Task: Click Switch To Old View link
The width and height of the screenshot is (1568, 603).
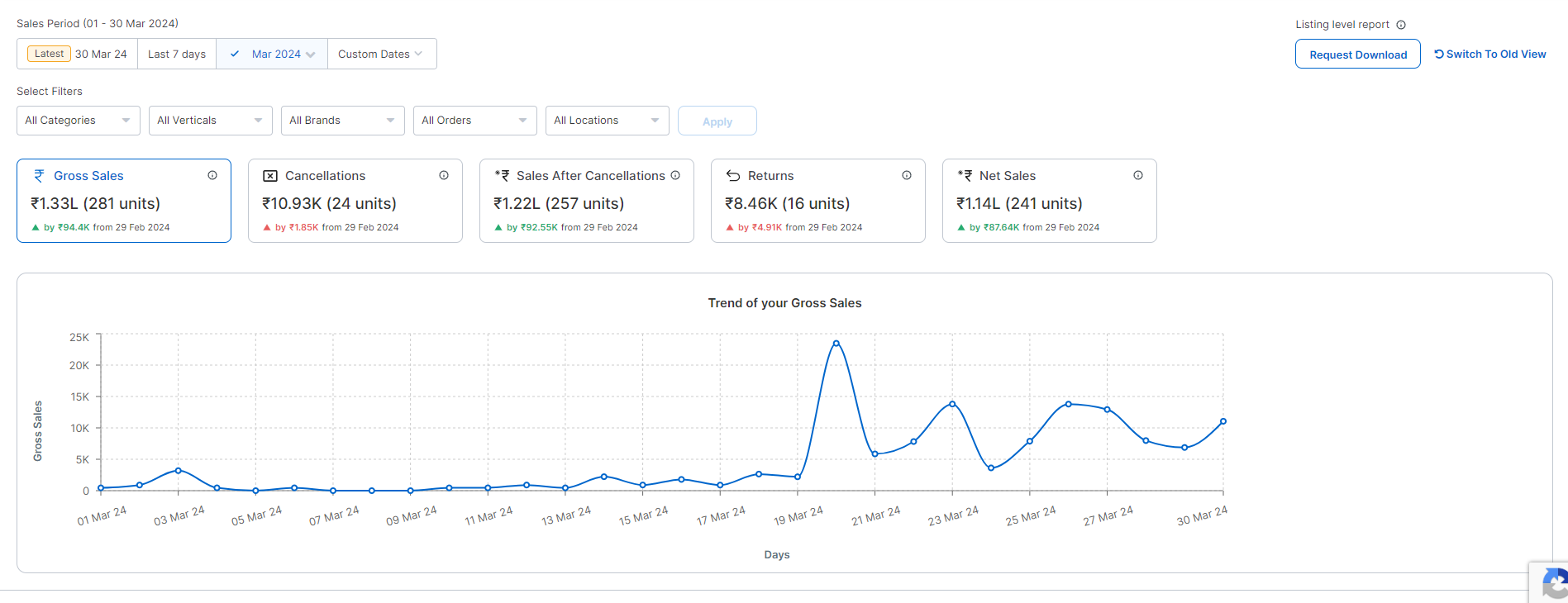Action: 1490,55
